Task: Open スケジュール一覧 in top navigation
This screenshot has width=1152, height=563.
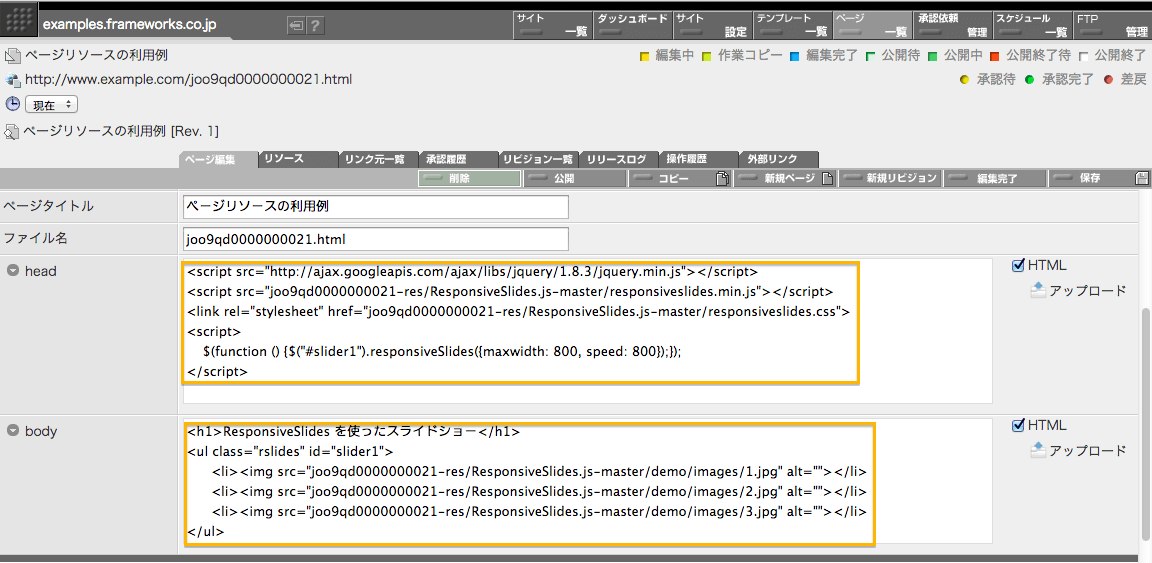Action: [x=1032, y=25]
